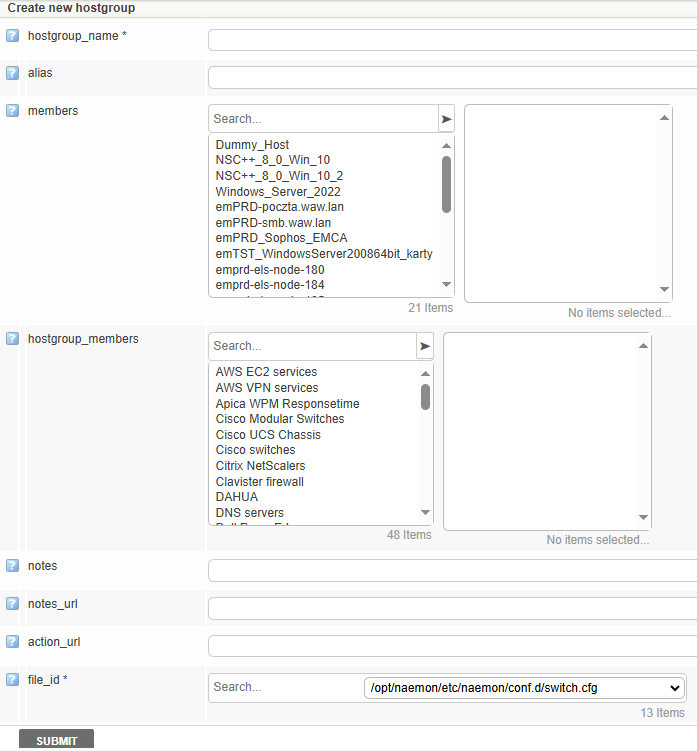This screenshot has height=751, width=697.
Task: Click scroll-down arrow of members list
Action: [x=446, y=285]
